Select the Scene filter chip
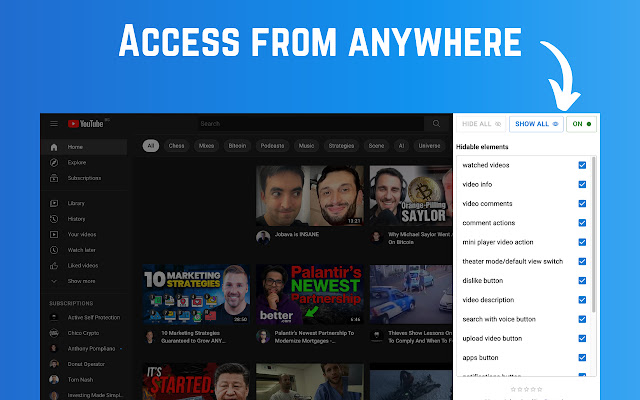Image resolution: width=640 pixels, height=400 pixels. click(376, 146)
